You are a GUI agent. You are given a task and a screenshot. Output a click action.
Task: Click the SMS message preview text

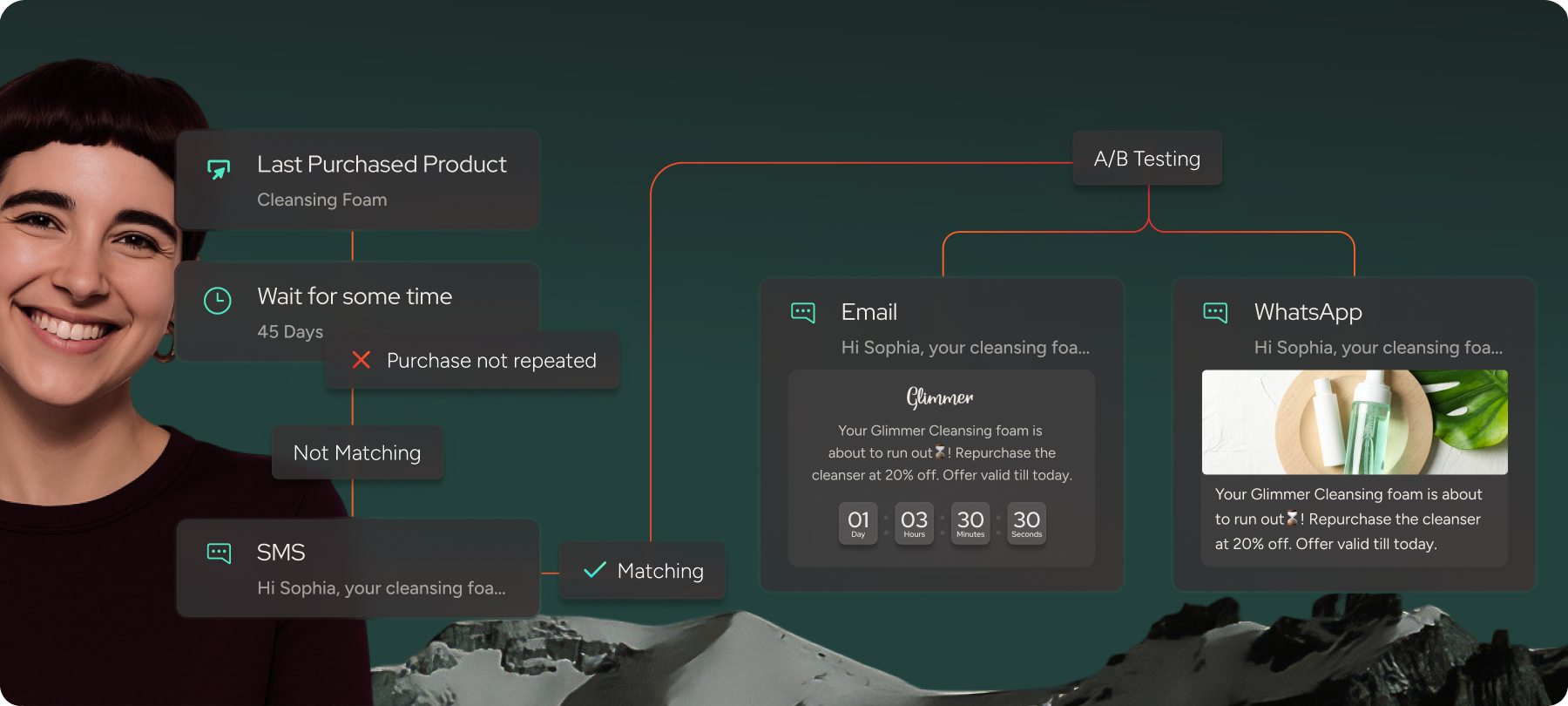[x=382, y=588]
